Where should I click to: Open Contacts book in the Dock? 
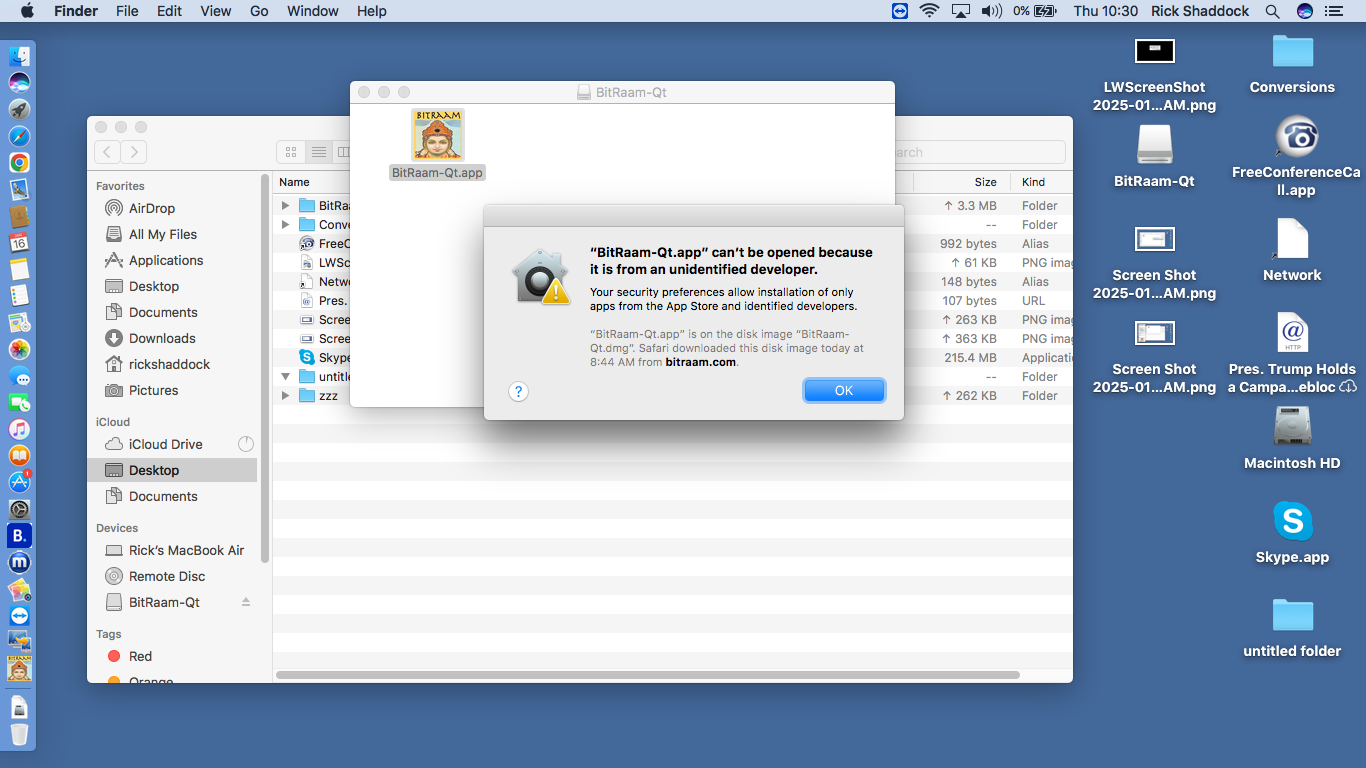(19, 216)
